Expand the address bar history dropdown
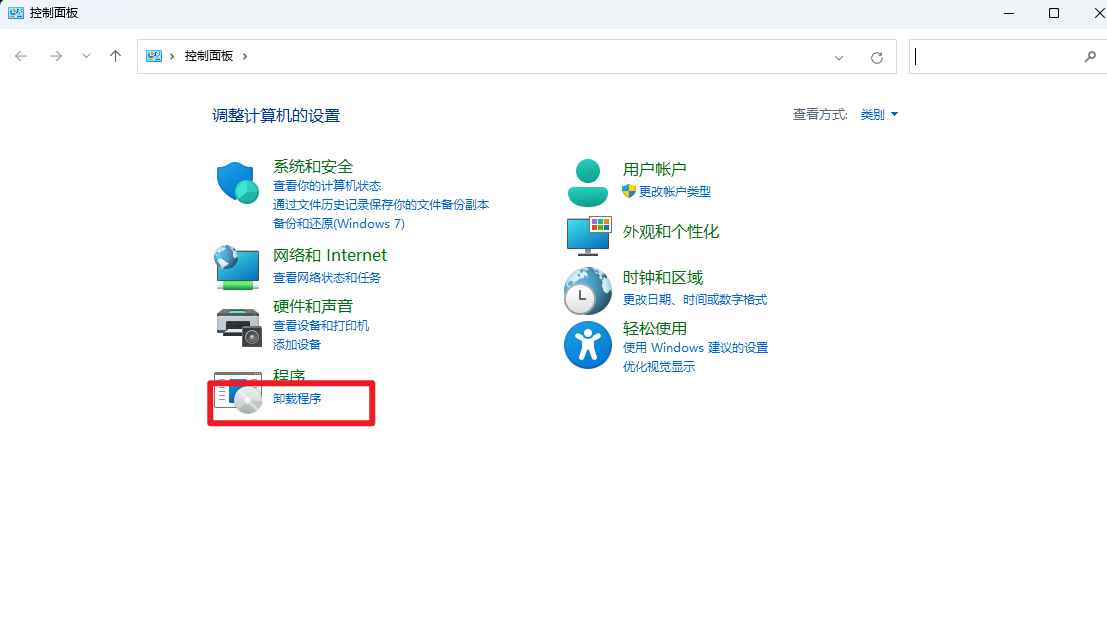This screenshot has width=1107, height=623. [839, 57]
